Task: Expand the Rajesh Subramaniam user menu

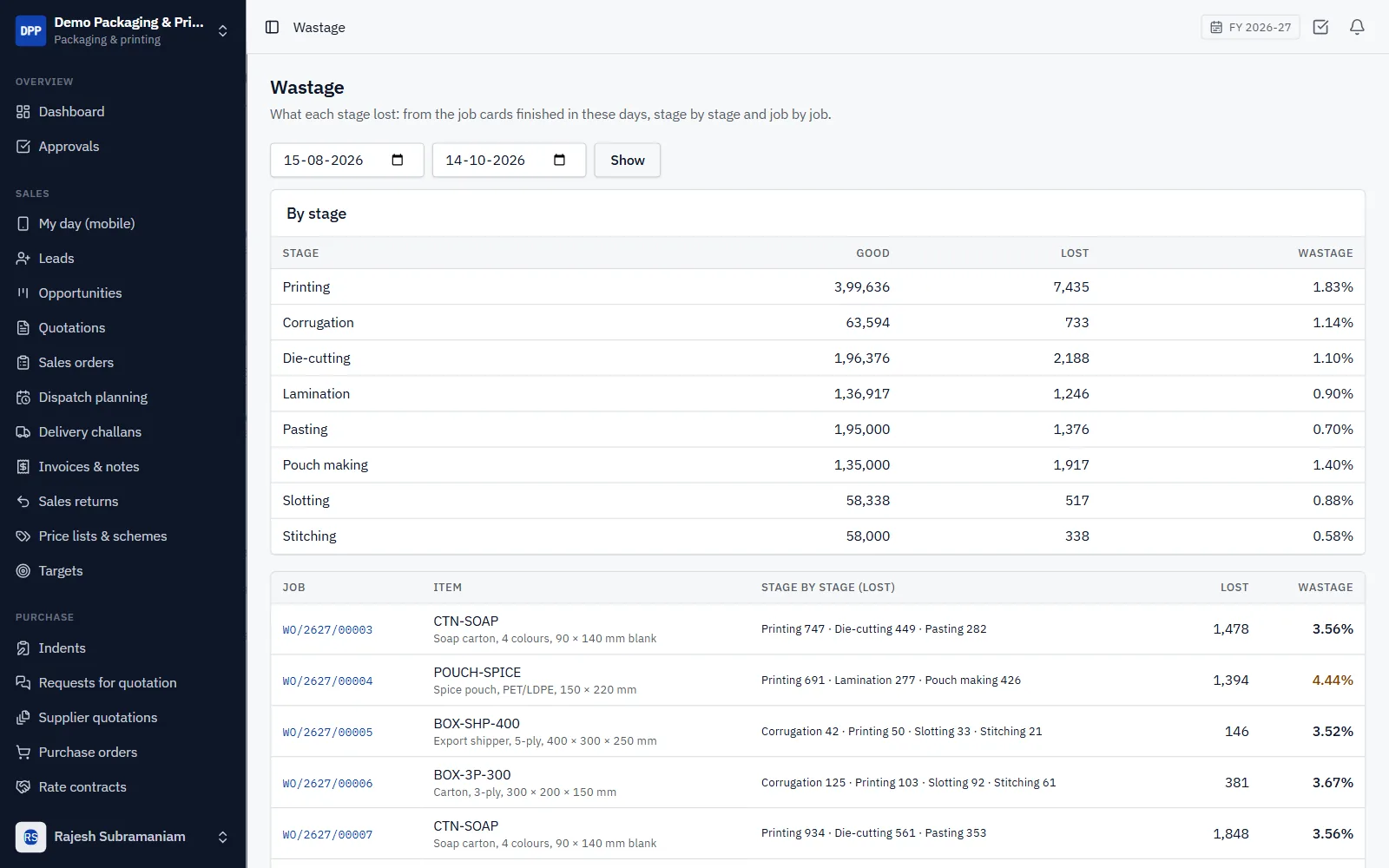Action: (122, 837)
